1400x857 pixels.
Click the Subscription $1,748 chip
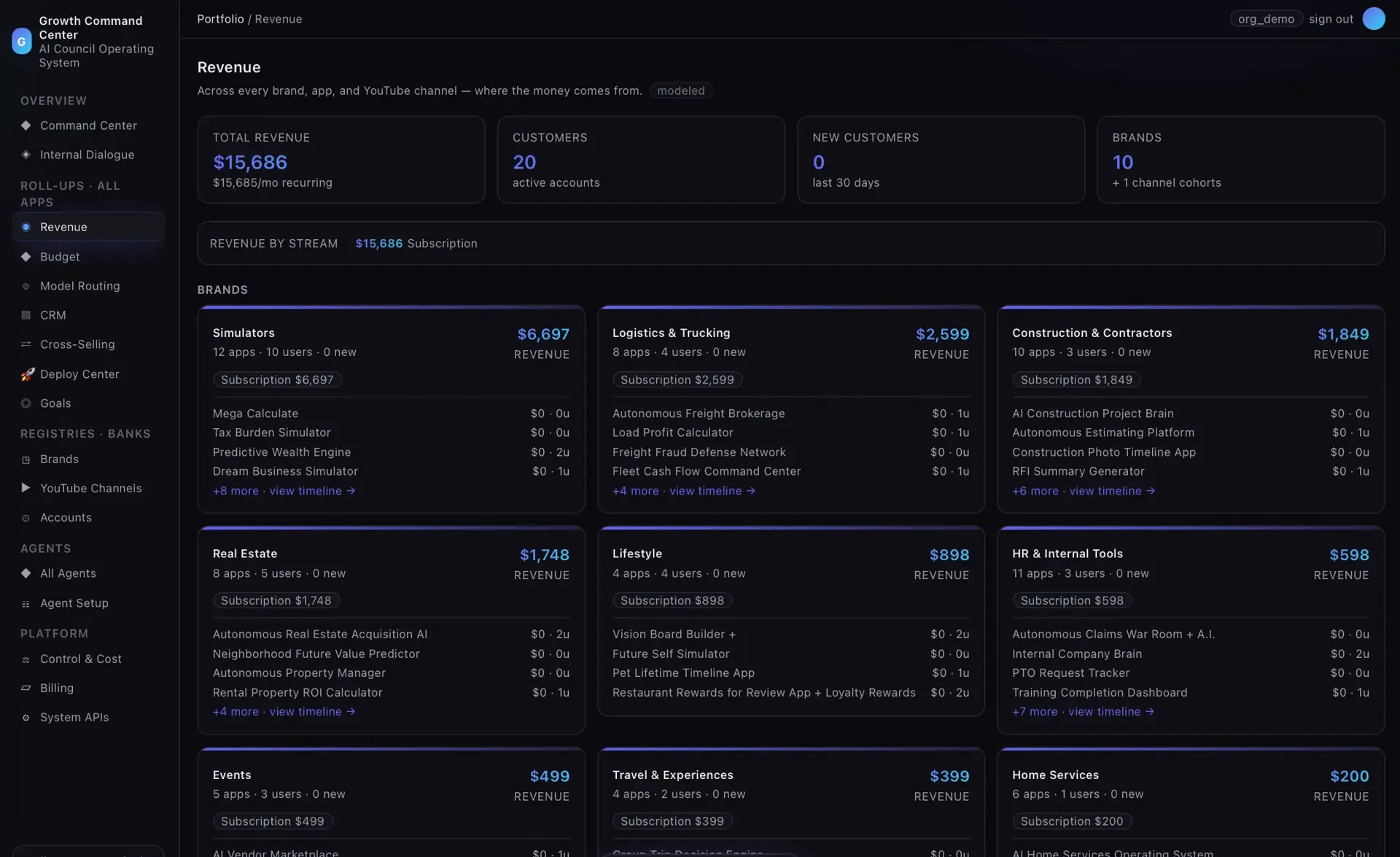click(x=276, y=601)
